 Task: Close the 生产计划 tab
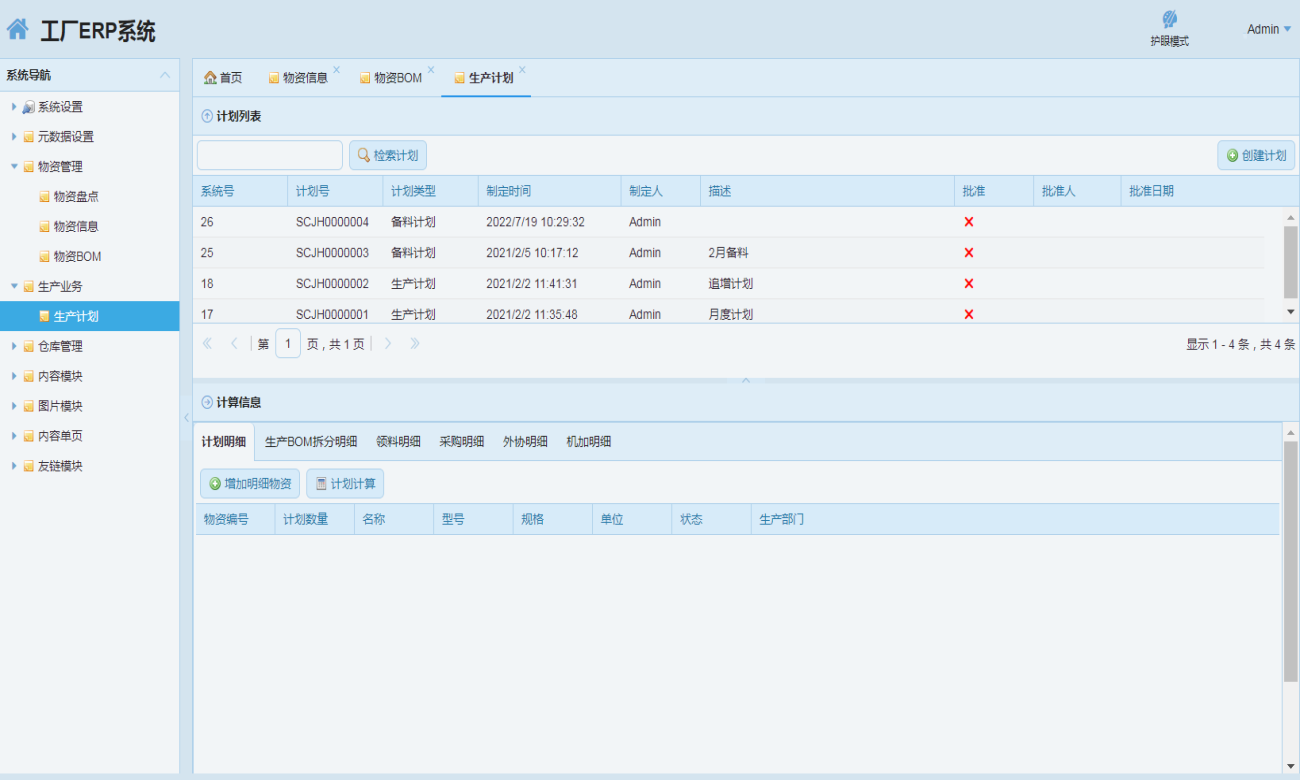pos(522,70)
